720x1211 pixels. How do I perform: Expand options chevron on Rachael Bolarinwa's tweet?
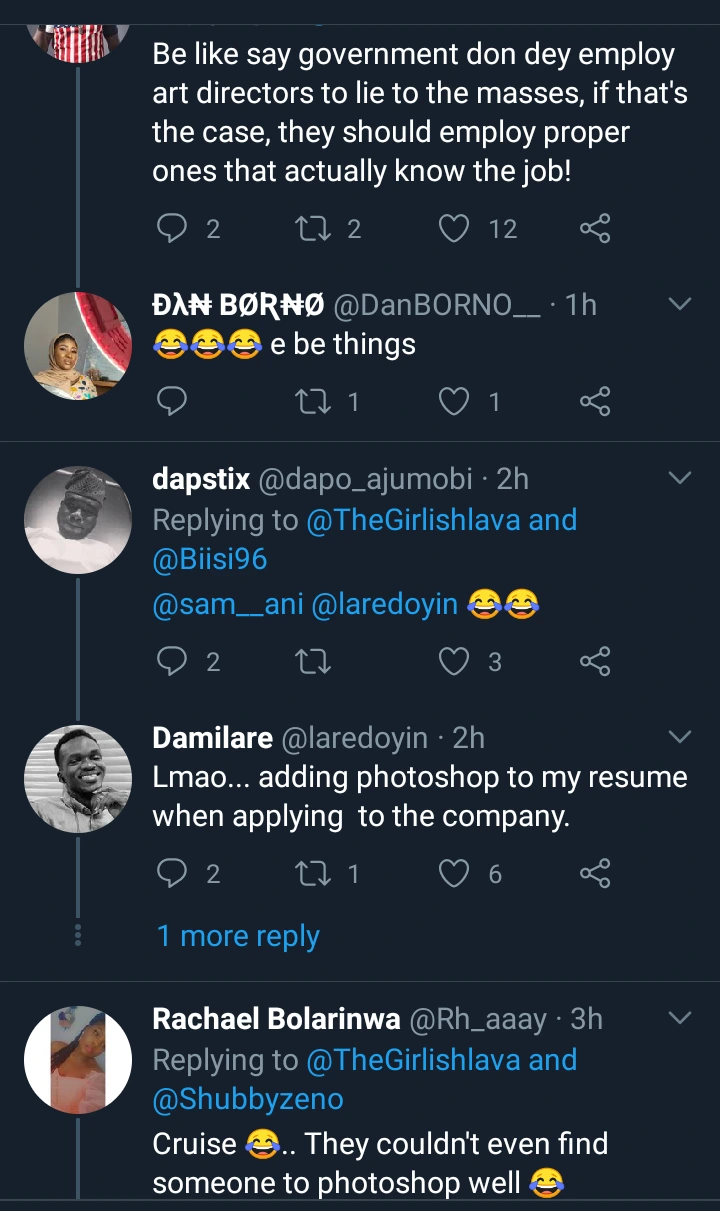tap(679, 1018)
